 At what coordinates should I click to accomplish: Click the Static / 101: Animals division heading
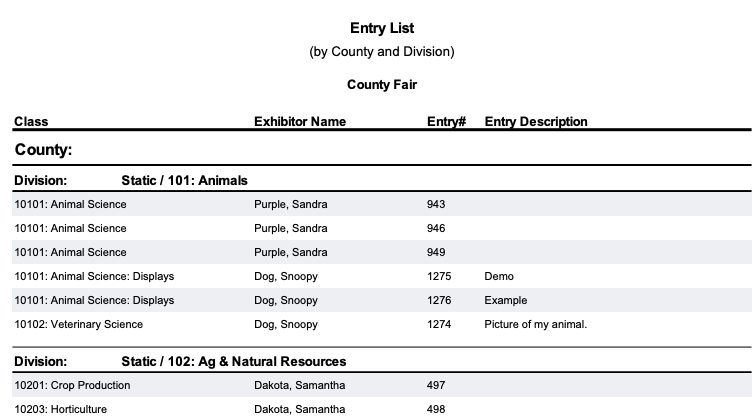184,180
